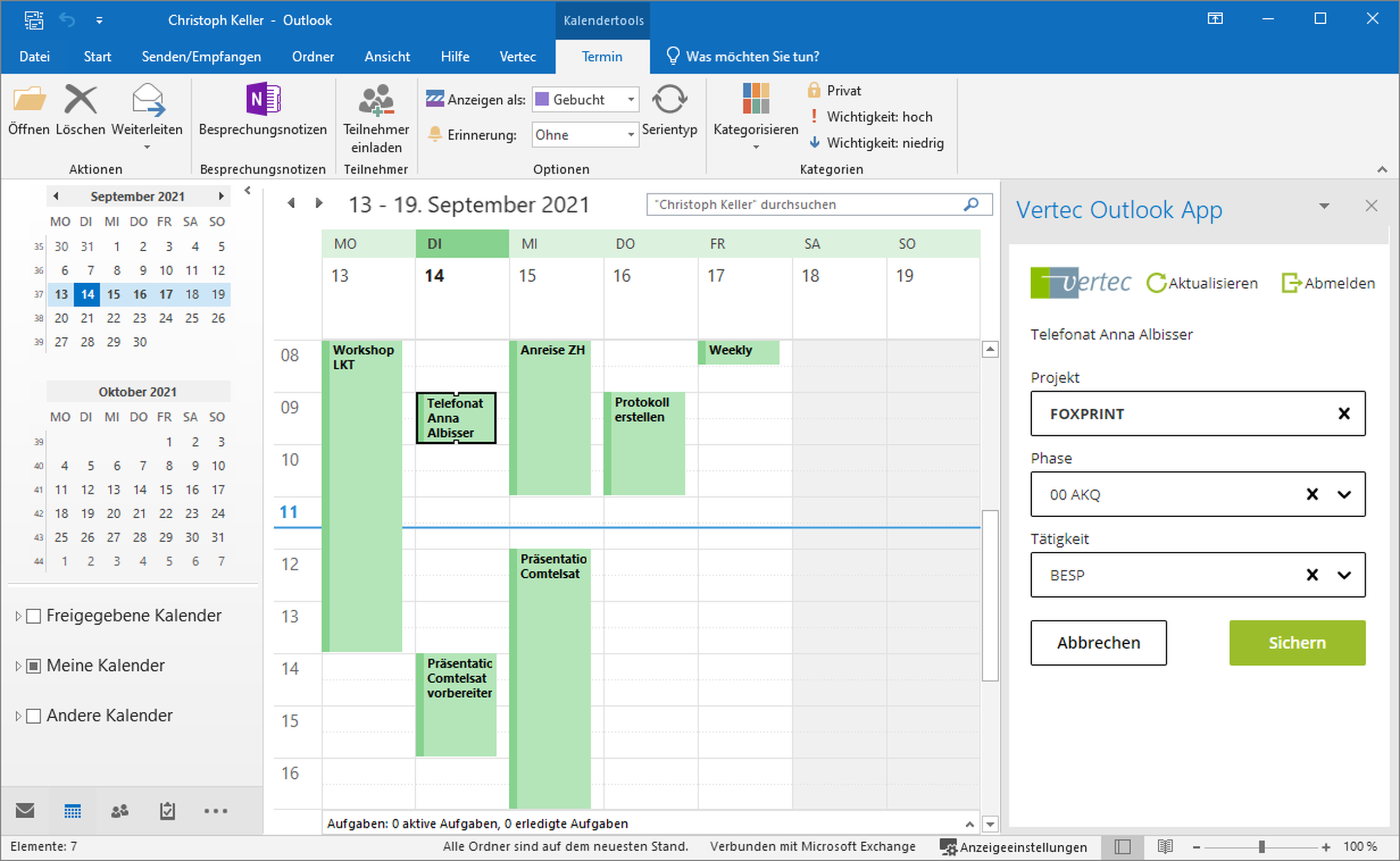
Task: Click Teilnehmer einladen icon
Action: [376, 101]
